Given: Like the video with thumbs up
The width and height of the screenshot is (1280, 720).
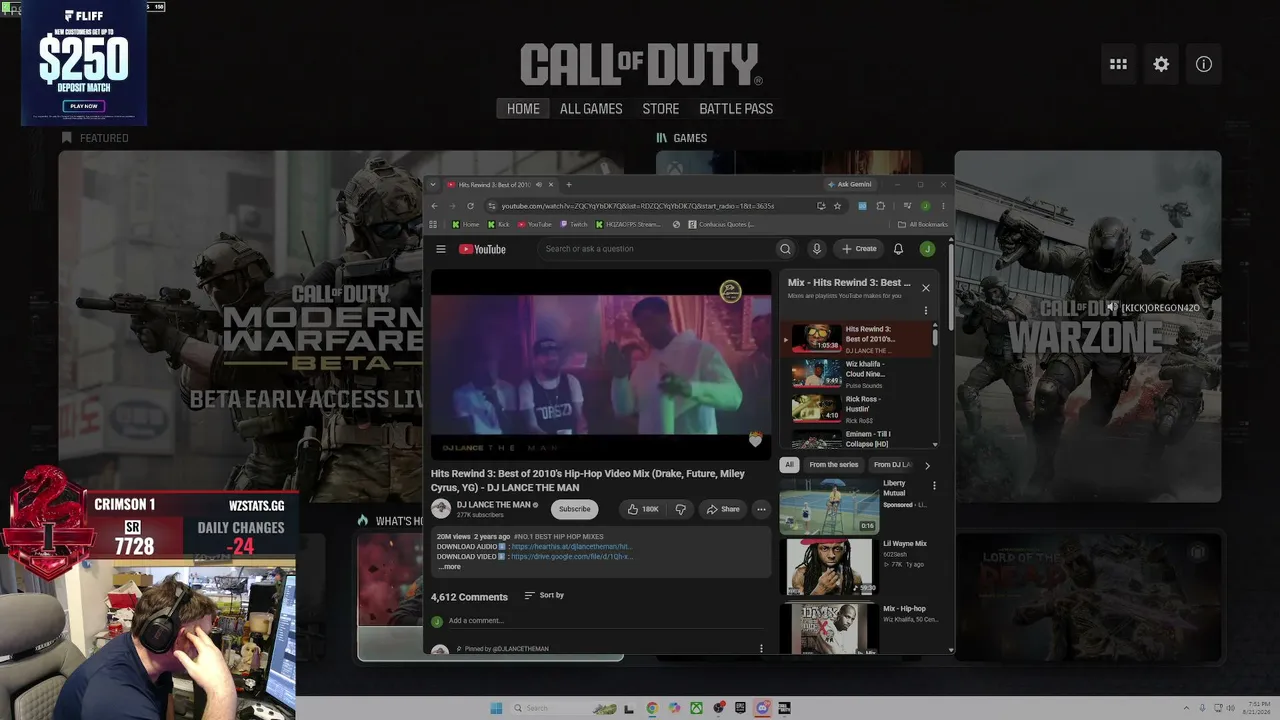Looking at the screenshot, I should pos(643,509).
